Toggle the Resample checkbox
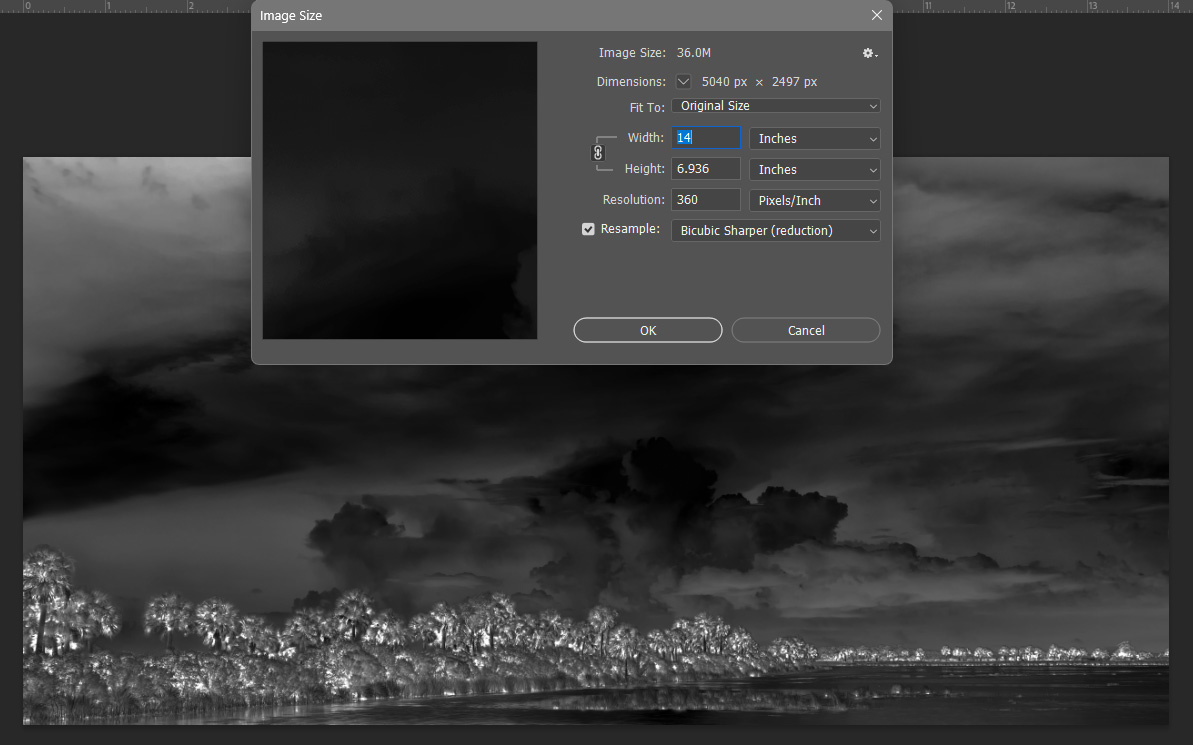1193x745 pixels. click(x=588, y=229)
